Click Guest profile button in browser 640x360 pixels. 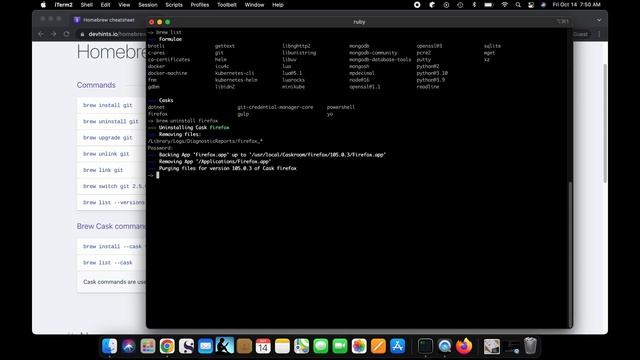click(580, 34)
